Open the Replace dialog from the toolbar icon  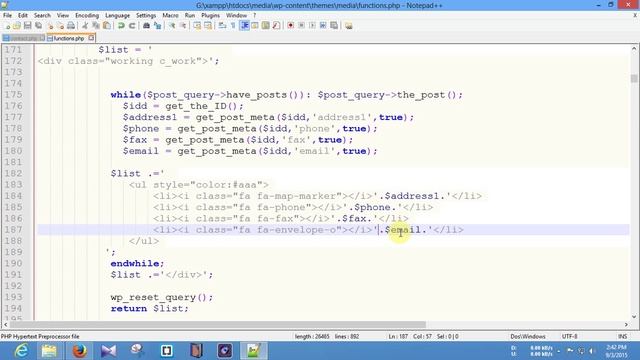(157, 26)
